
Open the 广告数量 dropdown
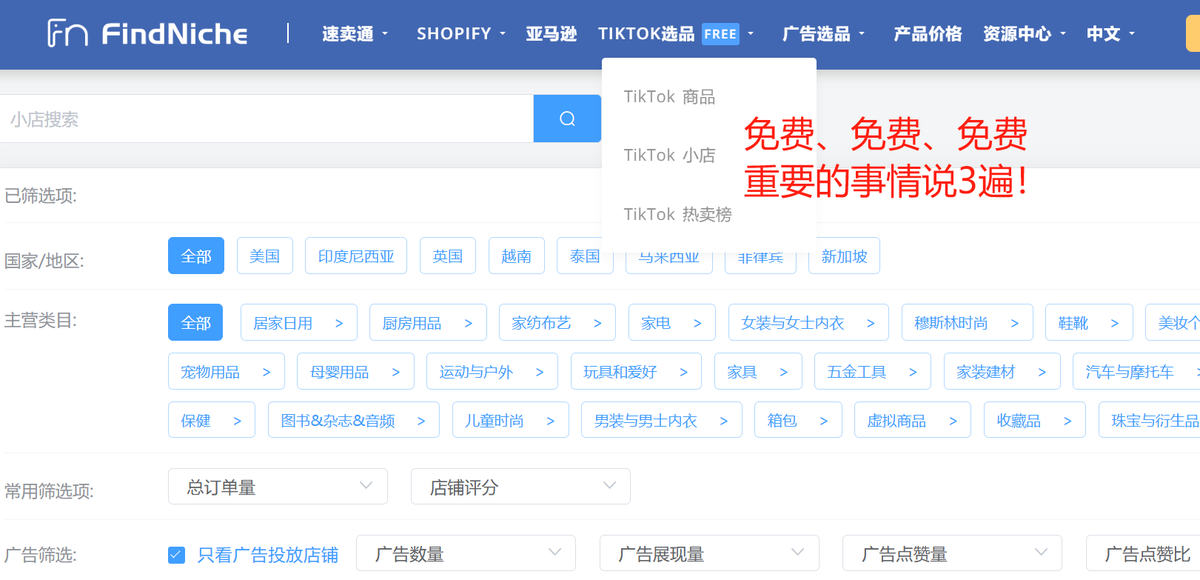pos(466,554)
